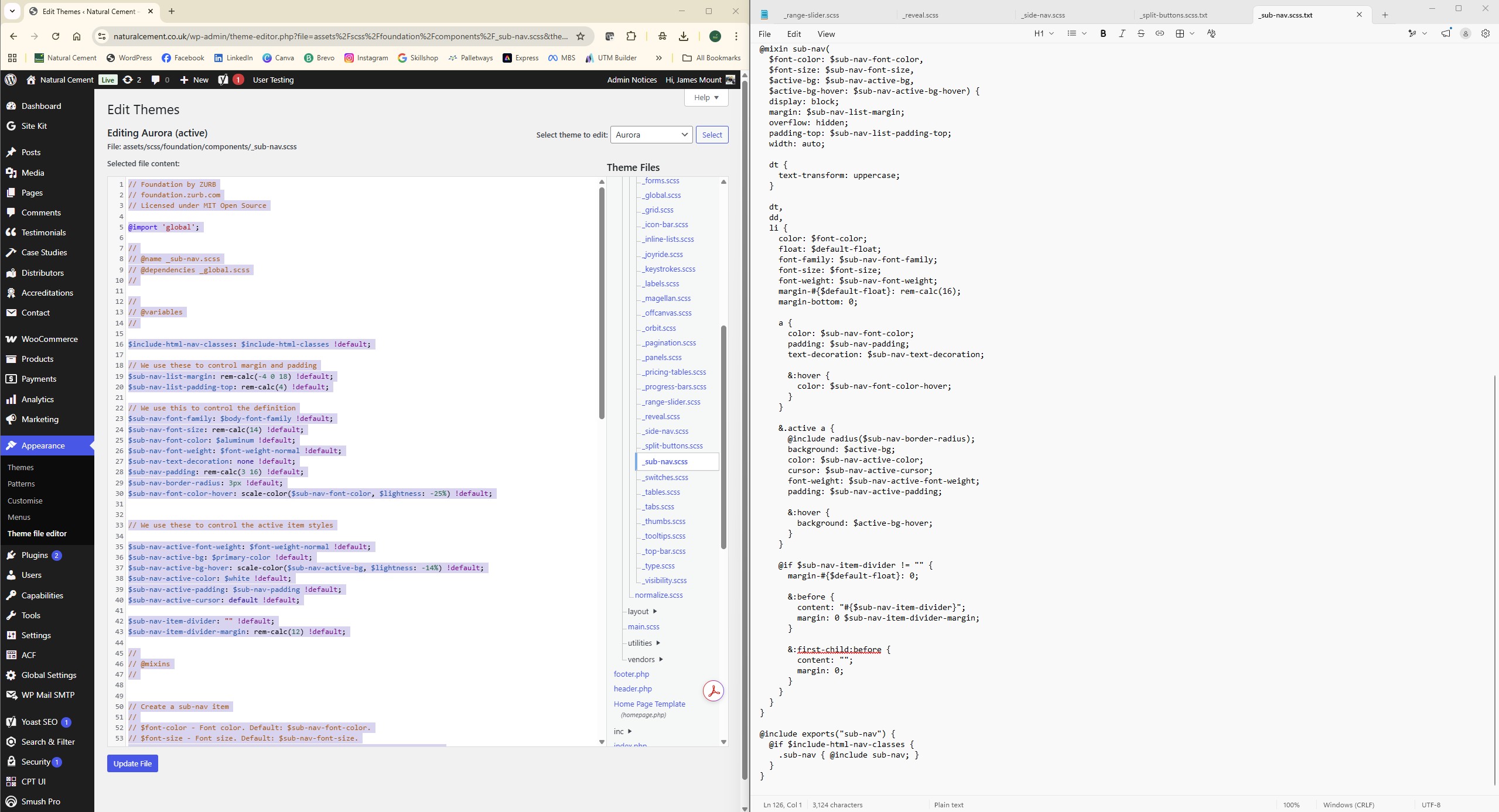Open Notepad settings gear
Viewport: 1499px width, 812px height.
click(1485, 33)
